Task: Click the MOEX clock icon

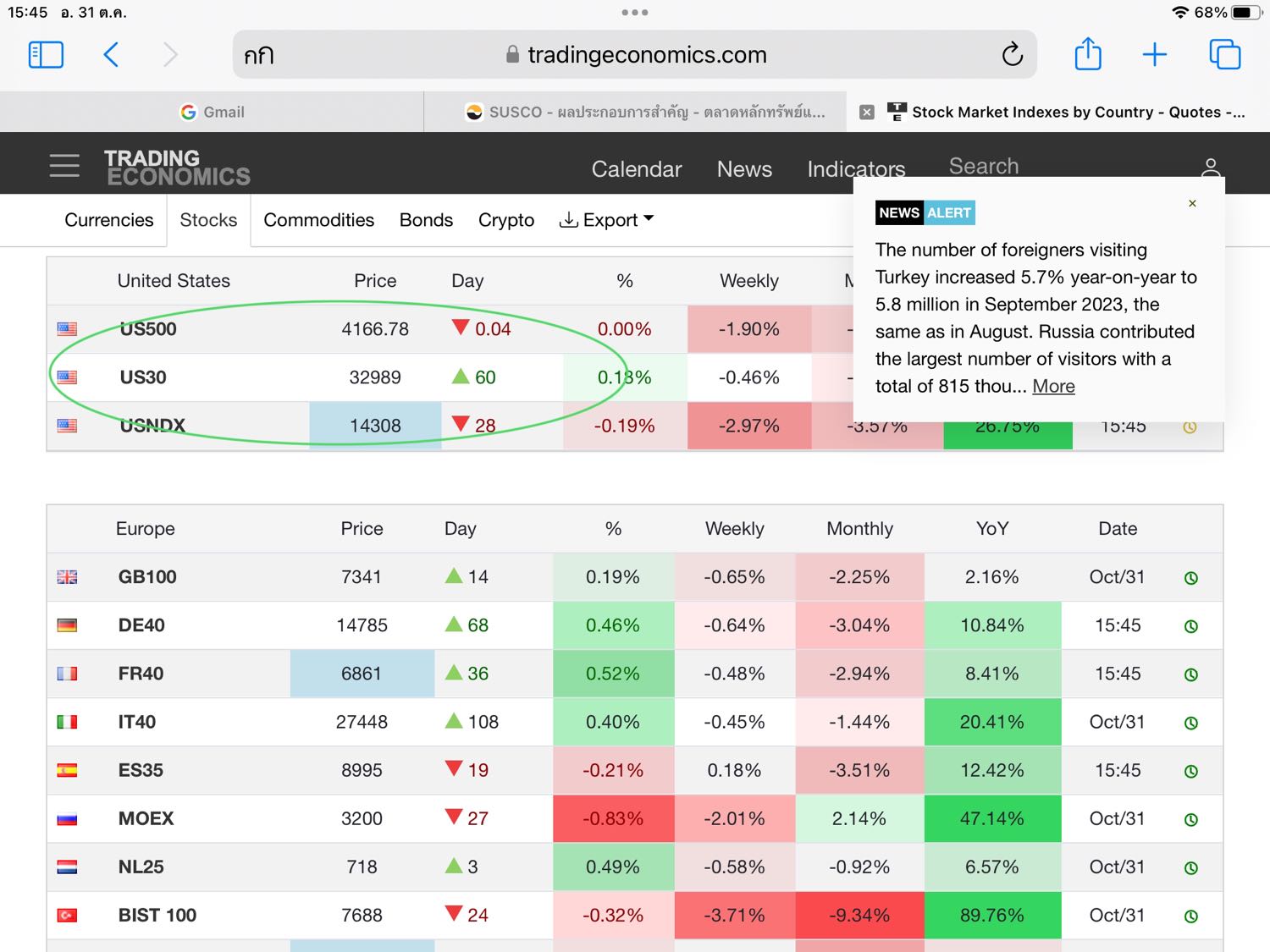Action: click(x=1190, y=819)
